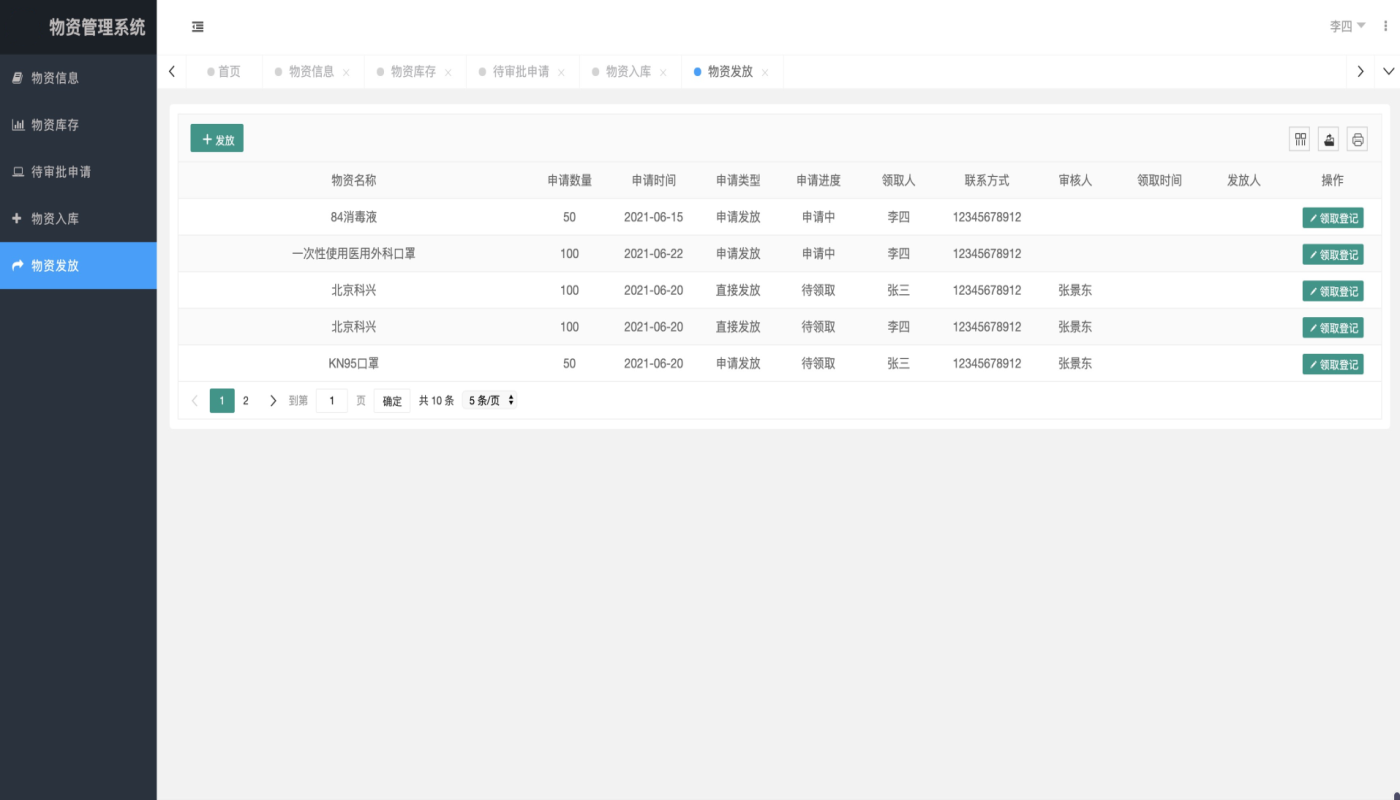Image resolution: width=1400 pixels, height=800 pixels.
Task: Click the 申请数量 column header
Action: click(570, 181)
